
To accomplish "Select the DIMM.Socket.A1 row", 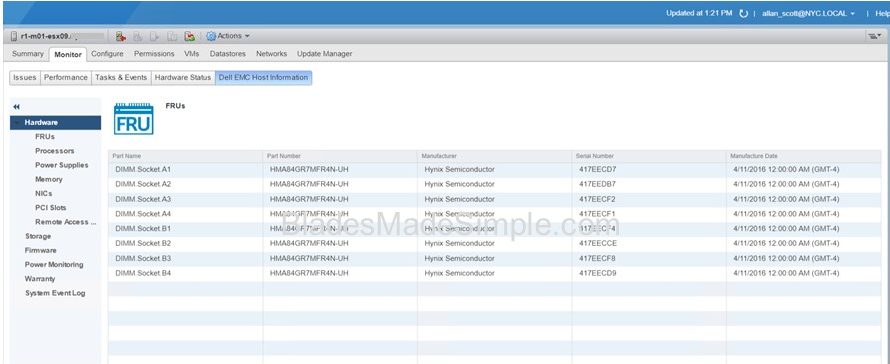I will point(494,169).
